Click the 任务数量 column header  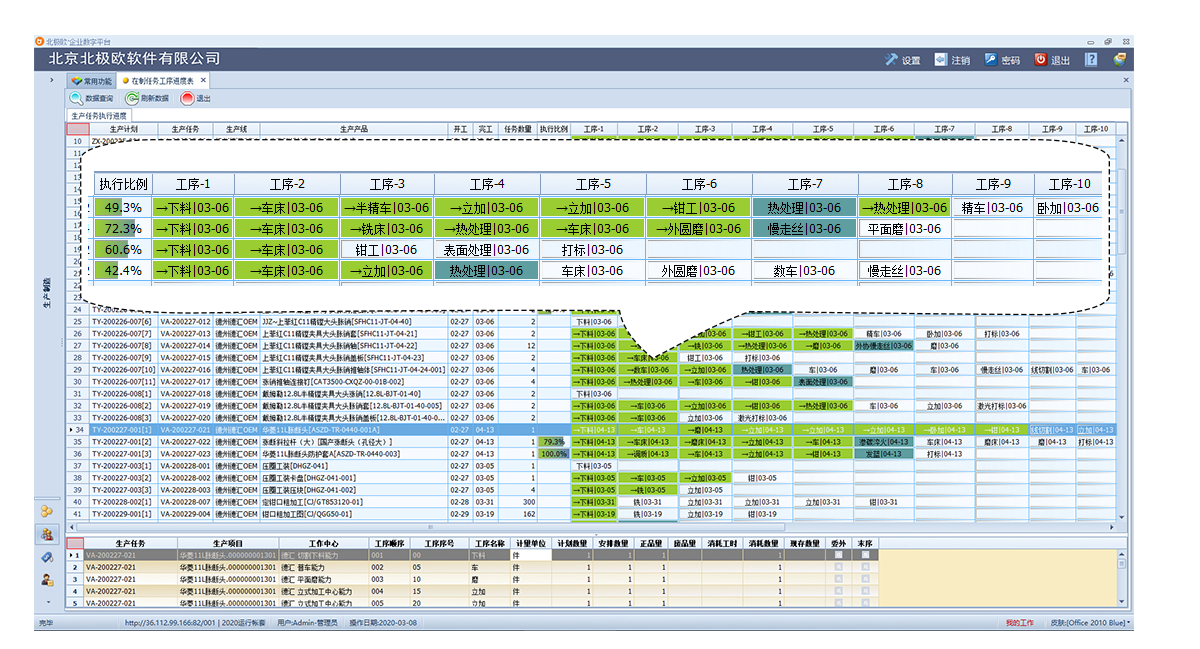tap(517, 129)
